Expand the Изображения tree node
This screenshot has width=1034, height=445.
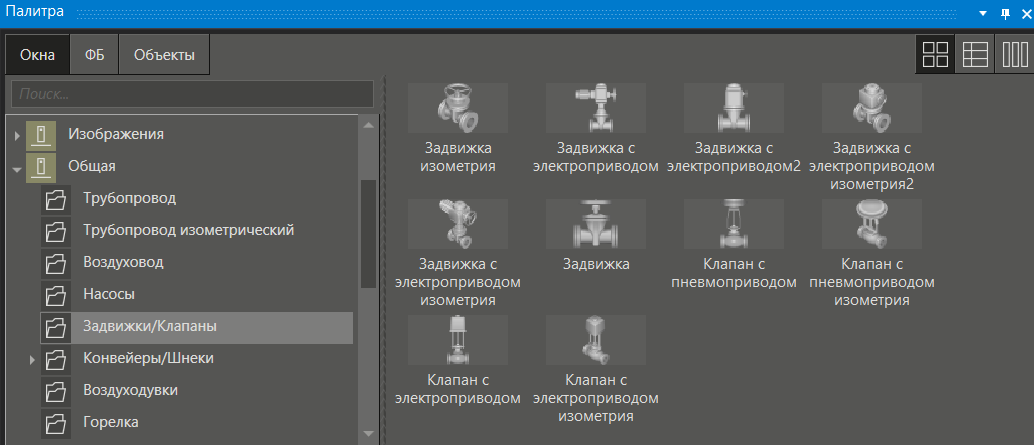[x=17, y=136]
